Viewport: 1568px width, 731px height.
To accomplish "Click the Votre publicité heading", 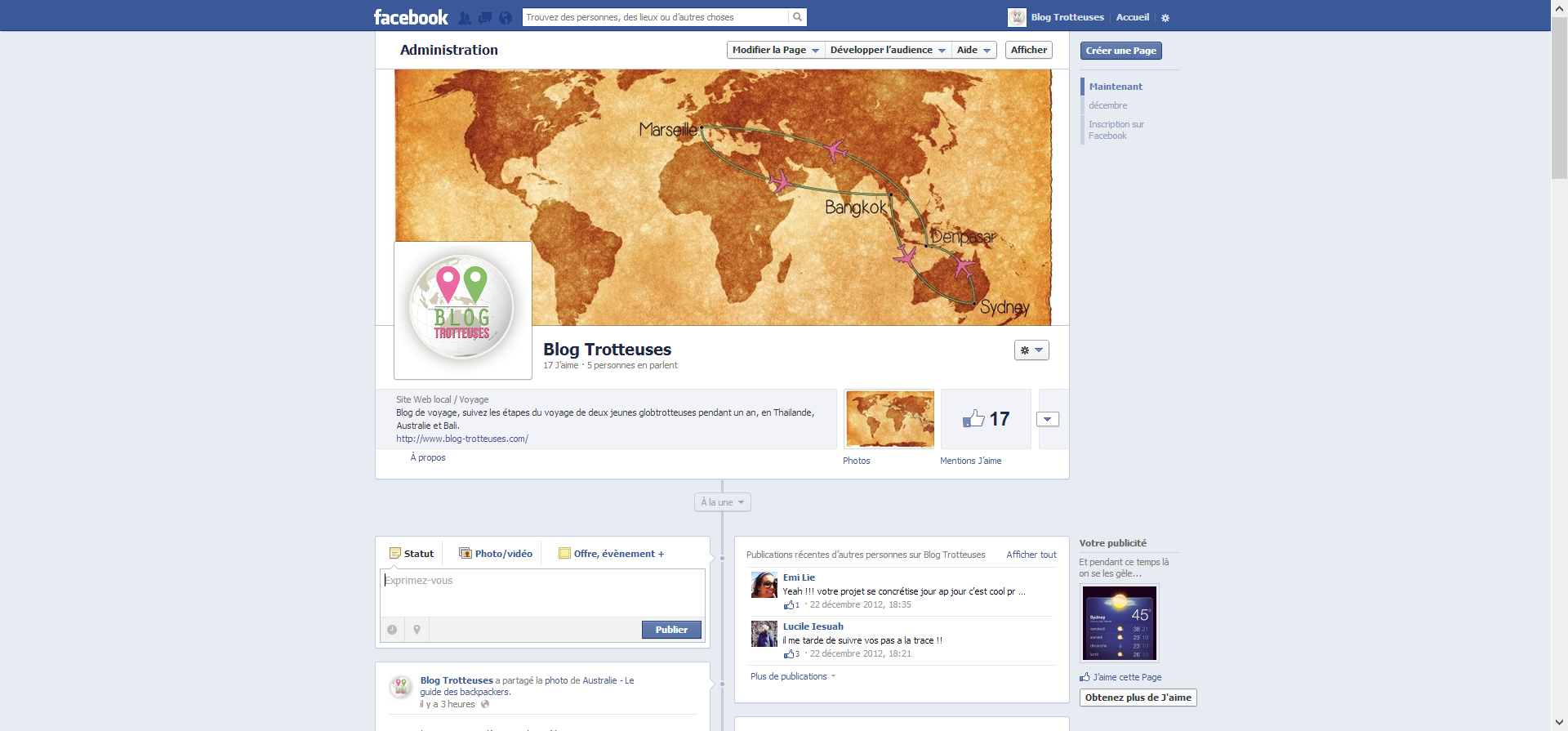I will [1112, 543].
